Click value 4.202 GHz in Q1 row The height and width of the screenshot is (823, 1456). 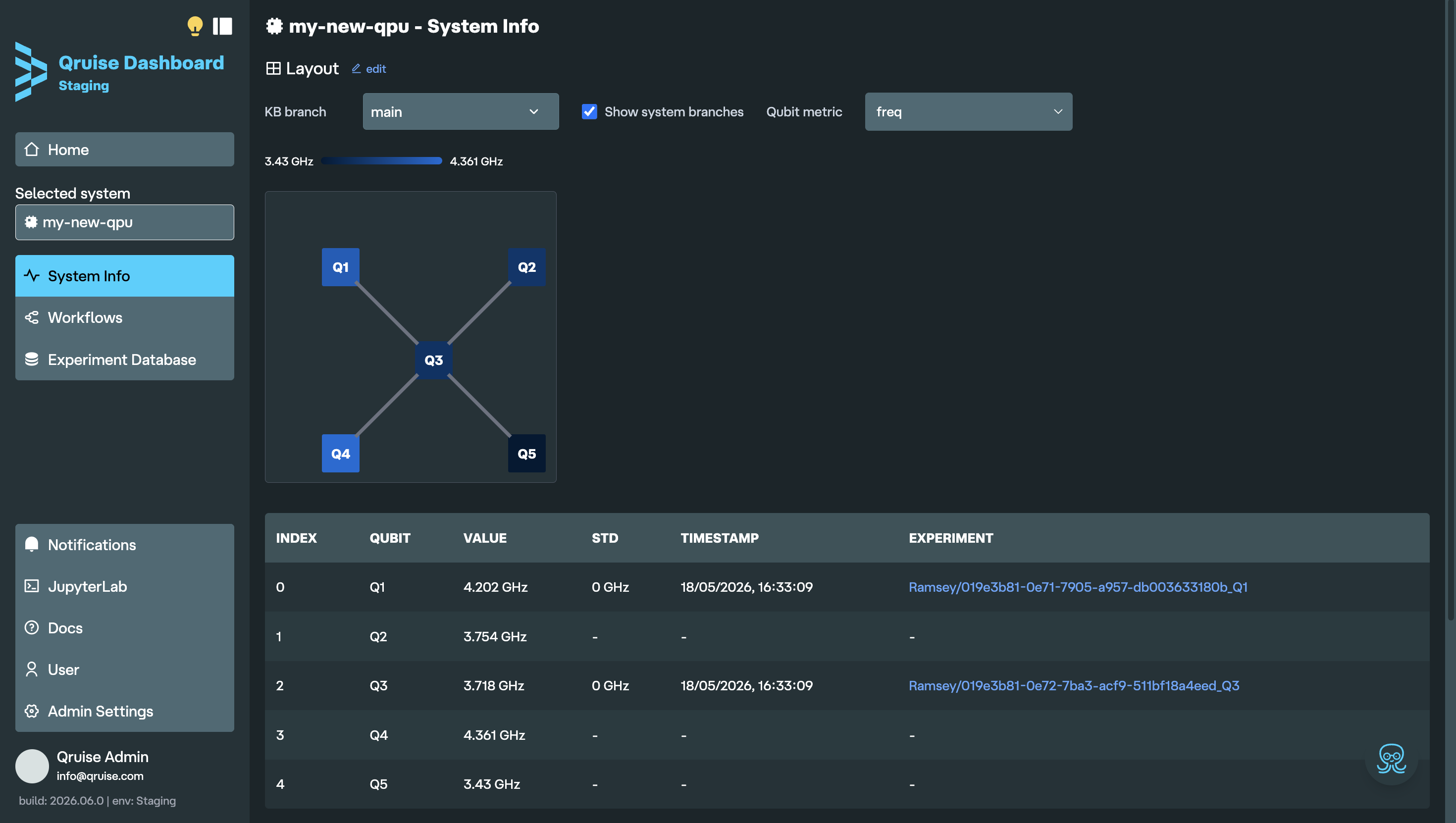pyautogui.click(x=495, y=587)
